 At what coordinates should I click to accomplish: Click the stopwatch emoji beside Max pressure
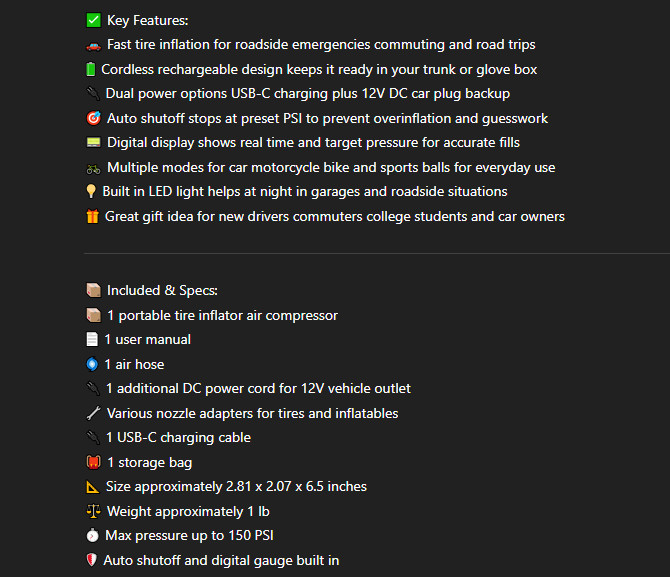tap(92, 535)
